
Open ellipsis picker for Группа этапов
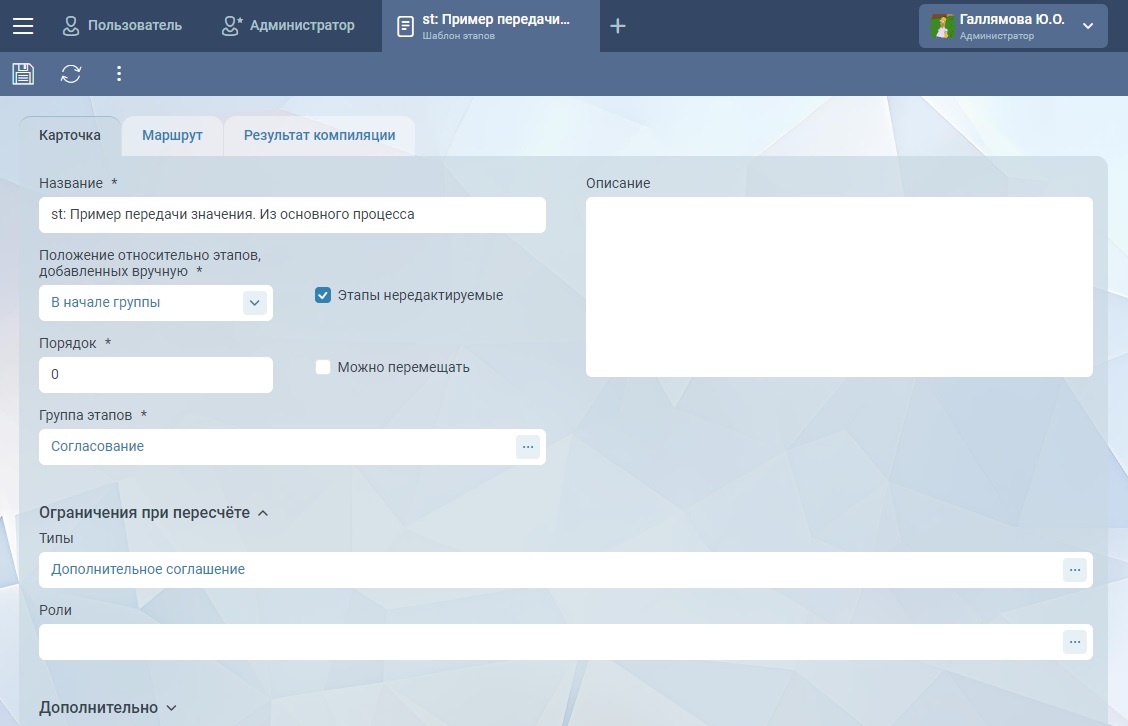coord(528,447)
